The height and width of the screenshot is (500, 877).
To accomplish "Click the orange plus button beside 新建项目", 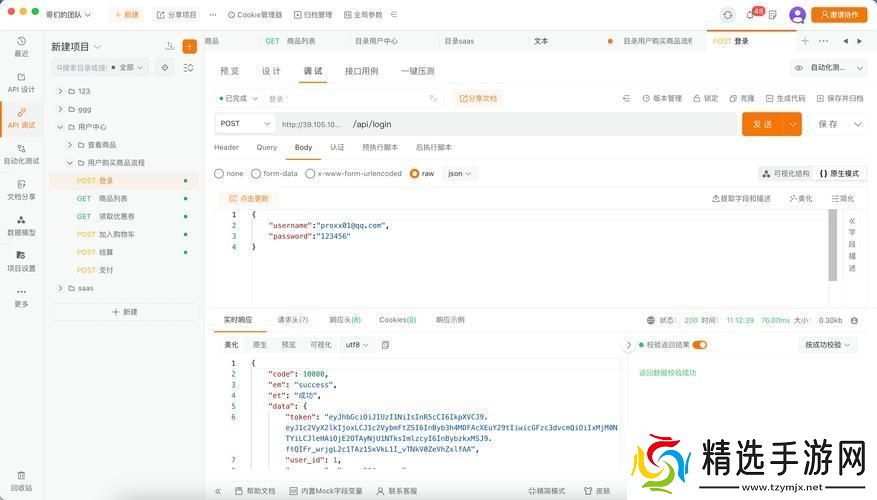I will click(190, 46).
